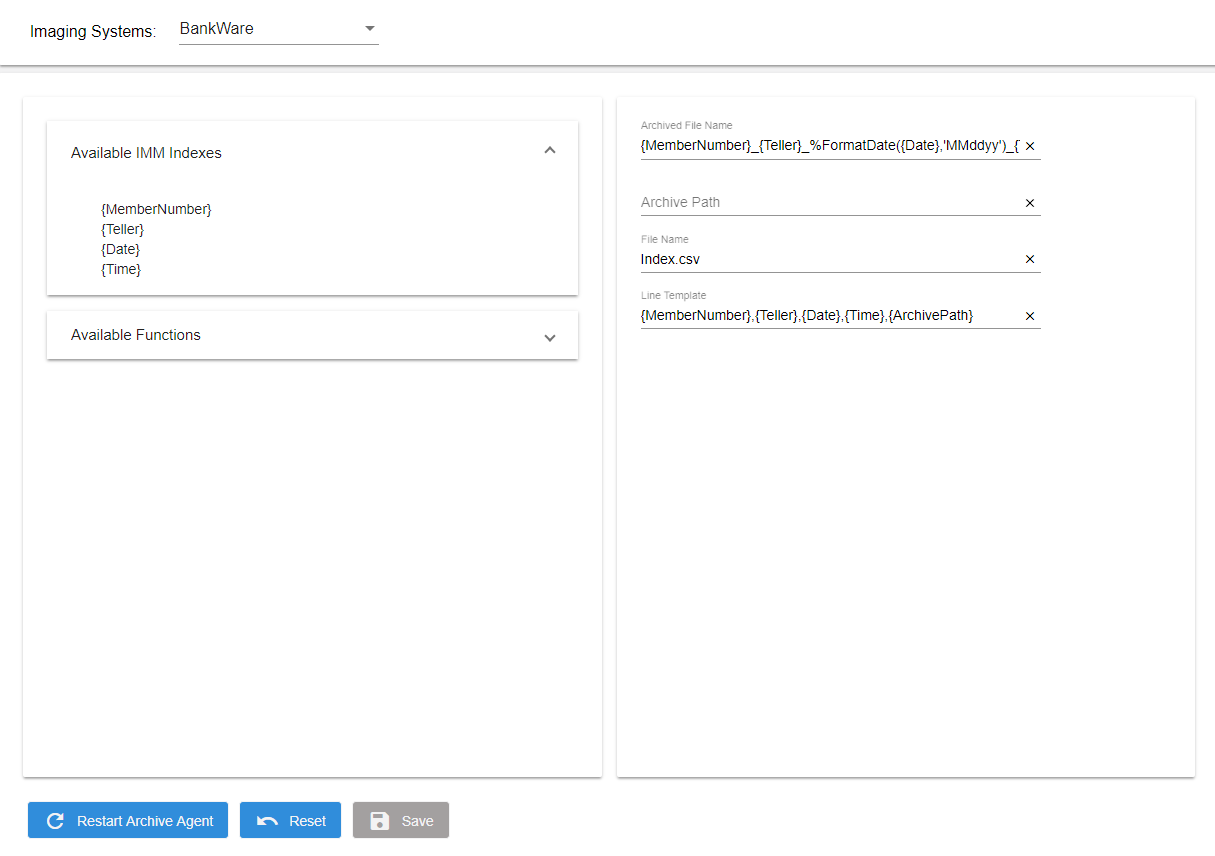Focus the empty Archive Path input
Image resolution: width=1215 pixels, height=856 pixels.
pos(830,202)
